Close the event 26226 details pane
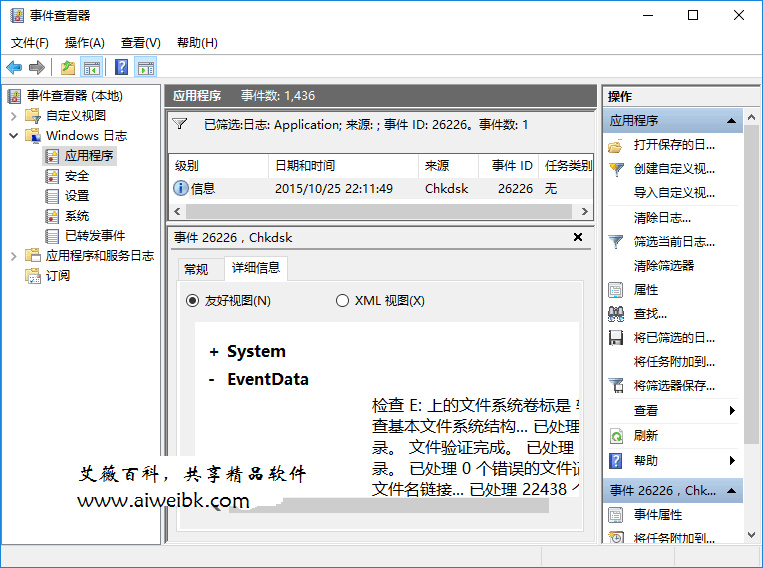This screenshot has width=763, height=568. coord(578,237)
